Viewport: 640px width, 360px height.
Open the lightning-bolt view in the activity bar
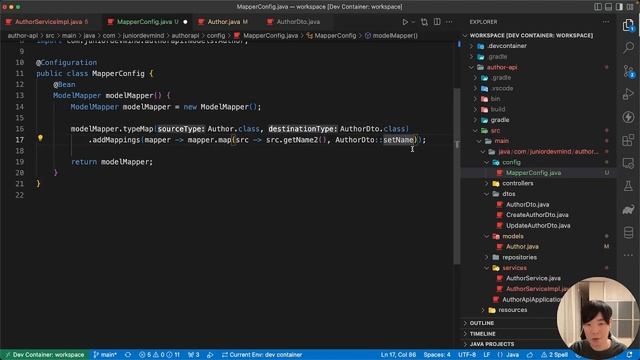(628, 117)
